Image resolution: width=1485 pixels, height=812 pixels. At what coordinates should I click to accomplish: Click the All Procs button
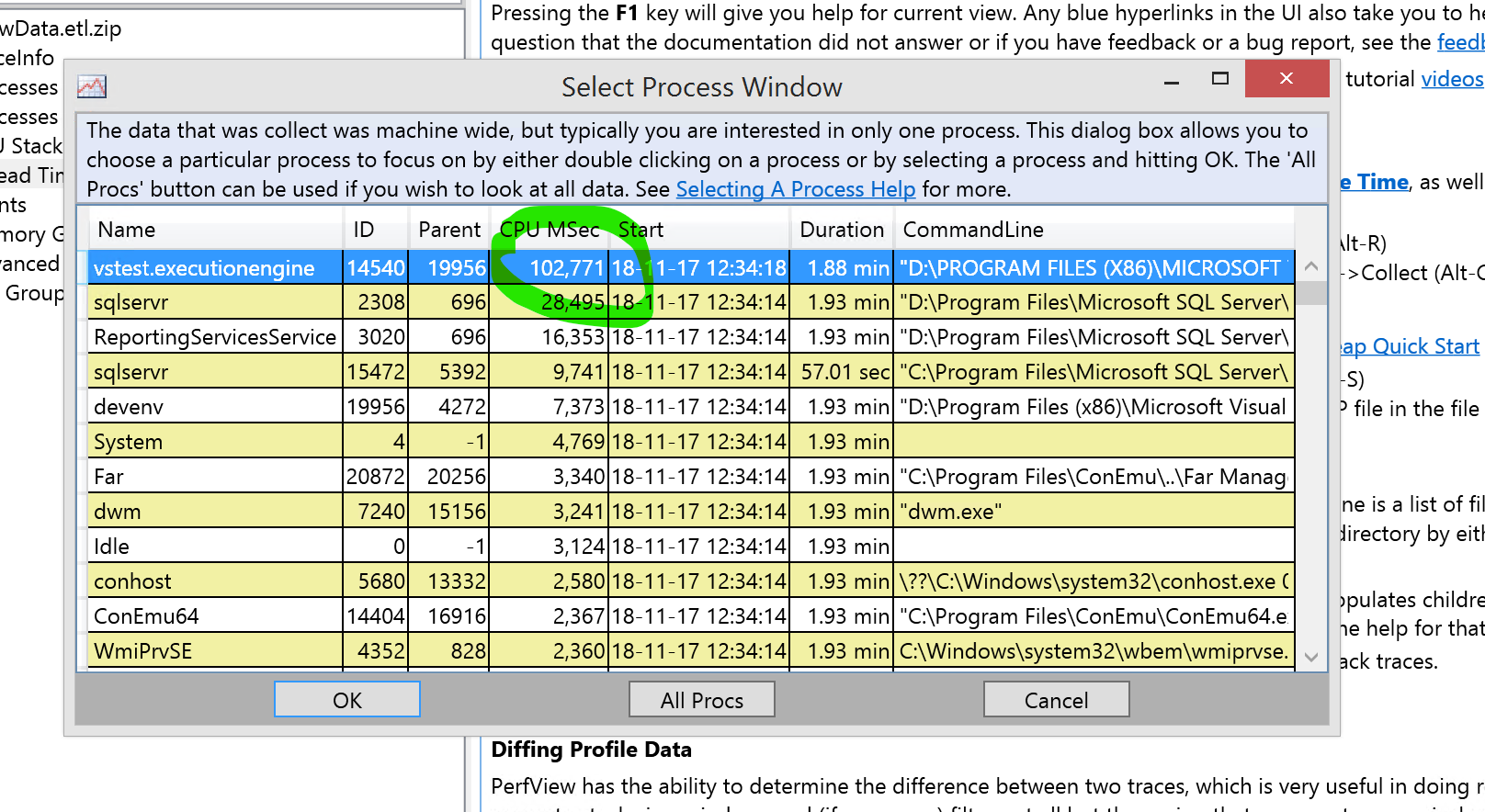coord(702,700)
